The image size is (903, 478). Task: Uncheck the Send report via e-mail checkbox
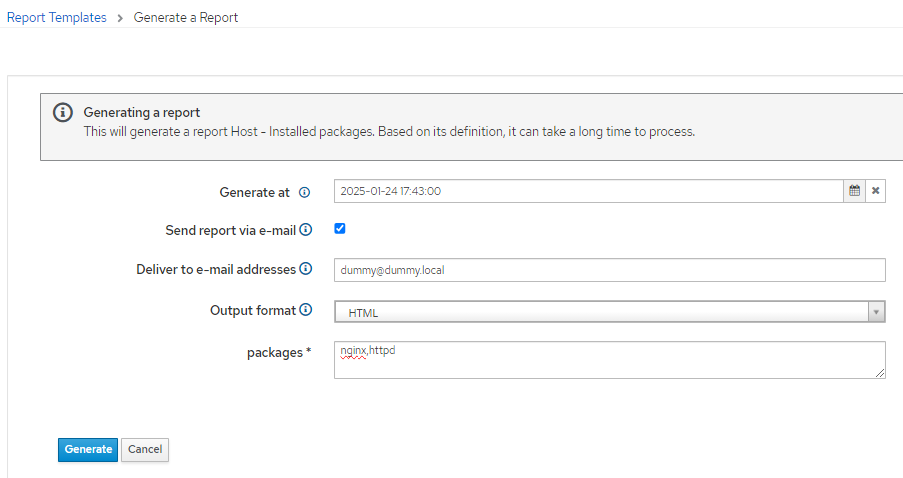340,229
